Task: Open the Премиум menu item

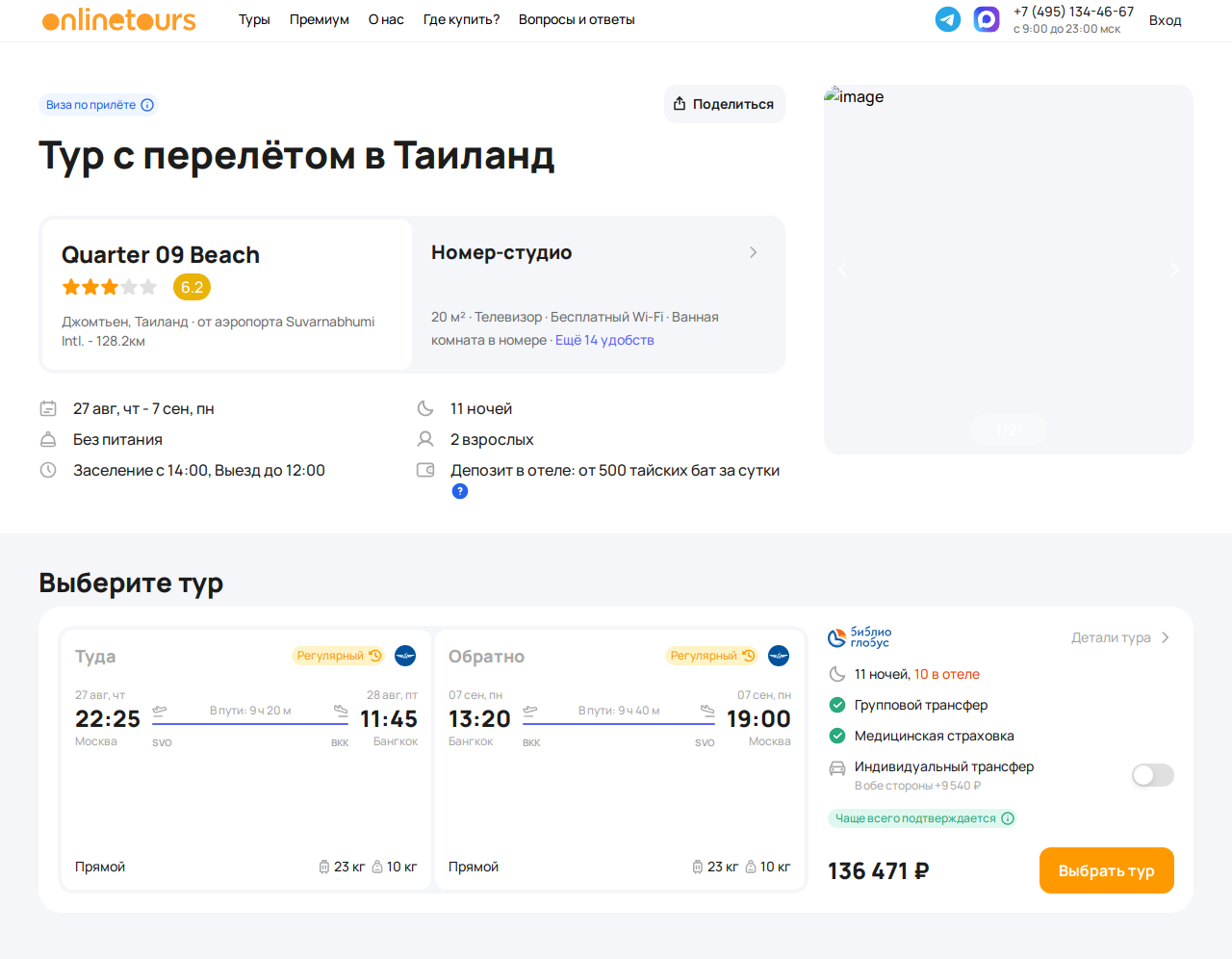Action: [320, 19]
